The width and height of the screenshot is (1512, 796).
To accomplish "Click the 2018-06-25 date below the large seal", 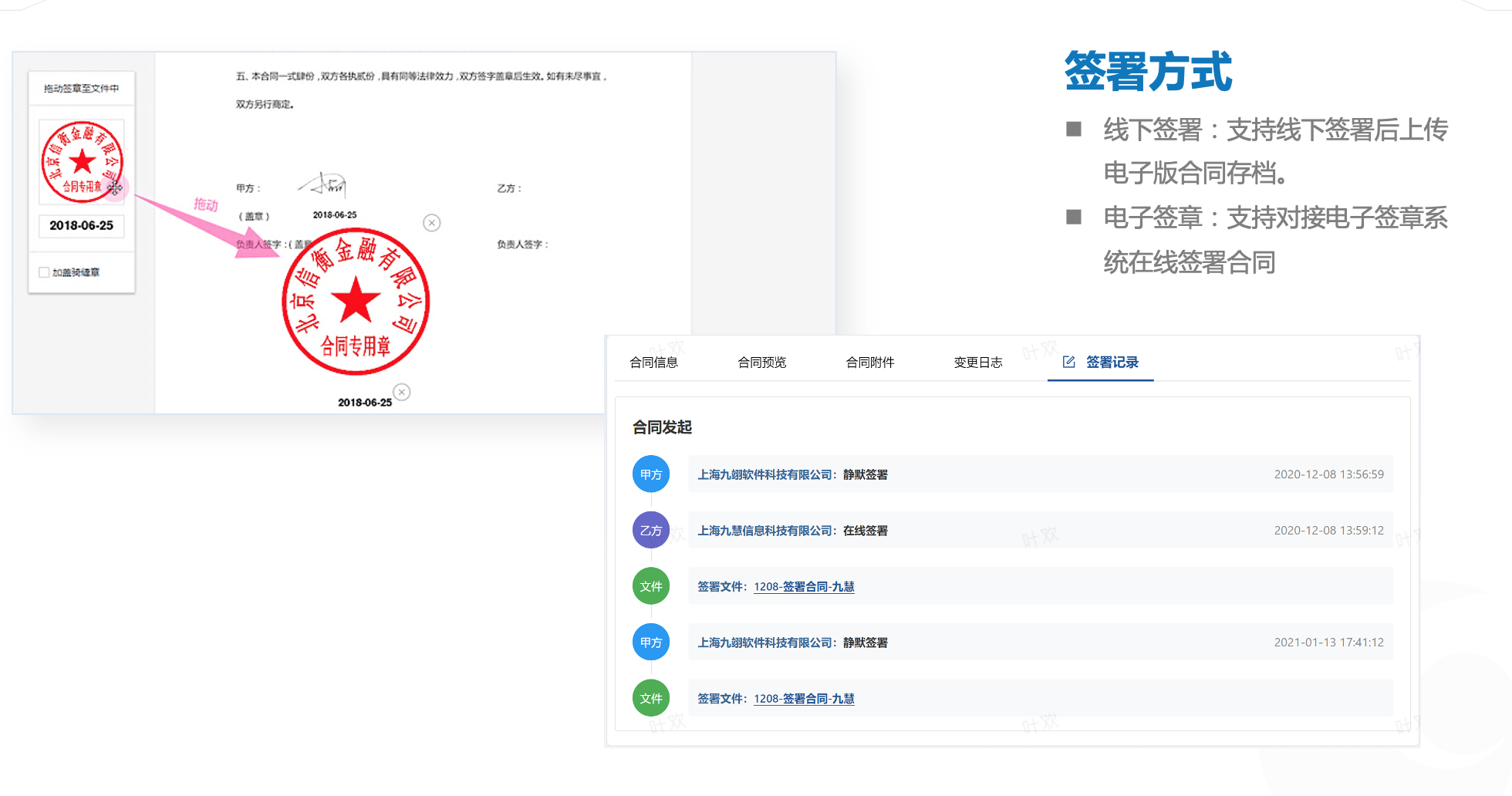I will click(x=365, y=403).
